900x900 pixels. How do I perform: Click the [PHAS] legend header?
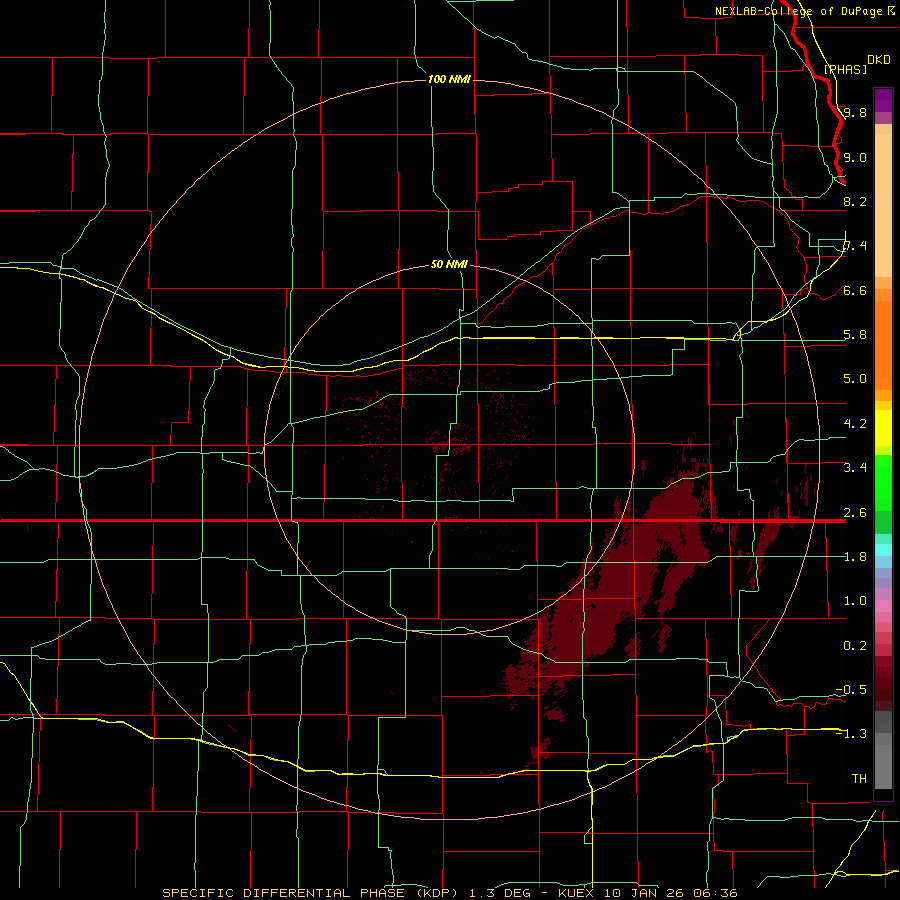[x=845, y=70]
